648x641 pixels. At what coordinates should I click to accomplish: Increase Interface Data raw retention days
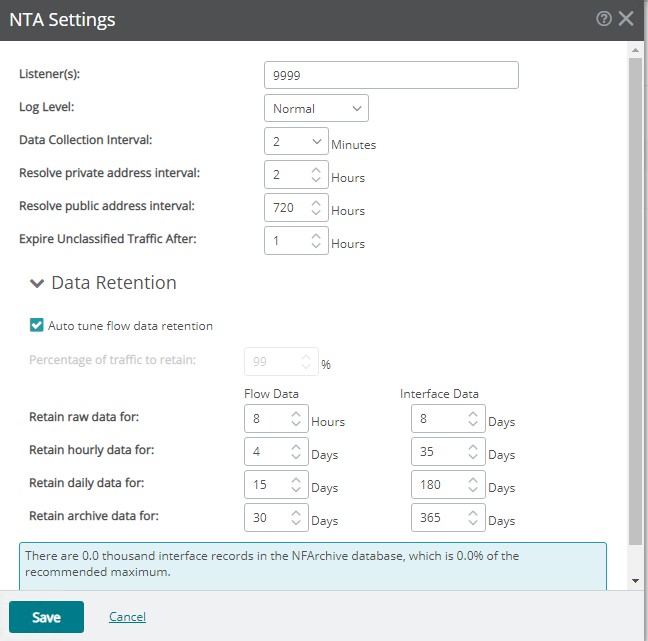(x=473, y=415)
